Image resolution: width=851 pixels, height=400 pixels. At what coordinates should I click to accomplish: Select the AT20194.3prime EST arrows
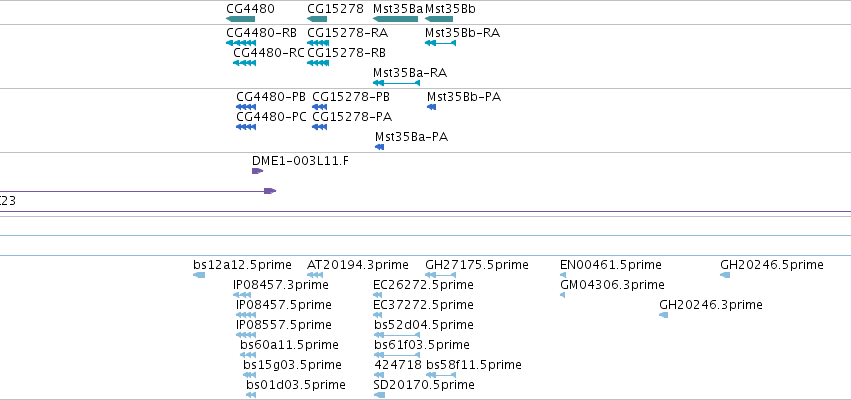[315, 275]
